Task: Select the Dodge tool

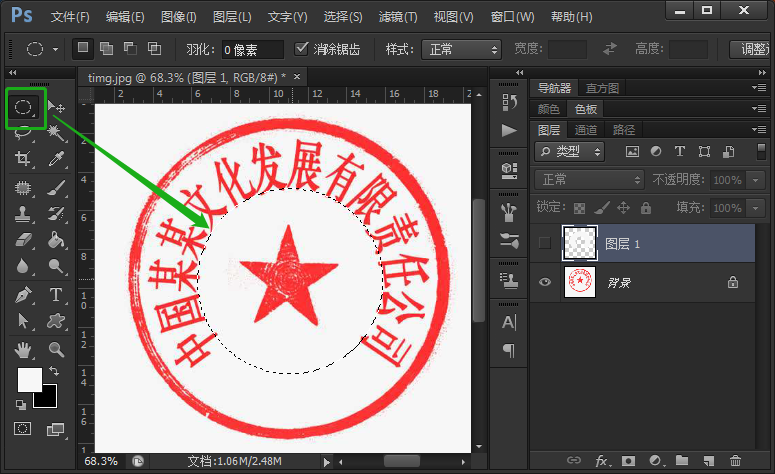Action: tap(56, 266)
